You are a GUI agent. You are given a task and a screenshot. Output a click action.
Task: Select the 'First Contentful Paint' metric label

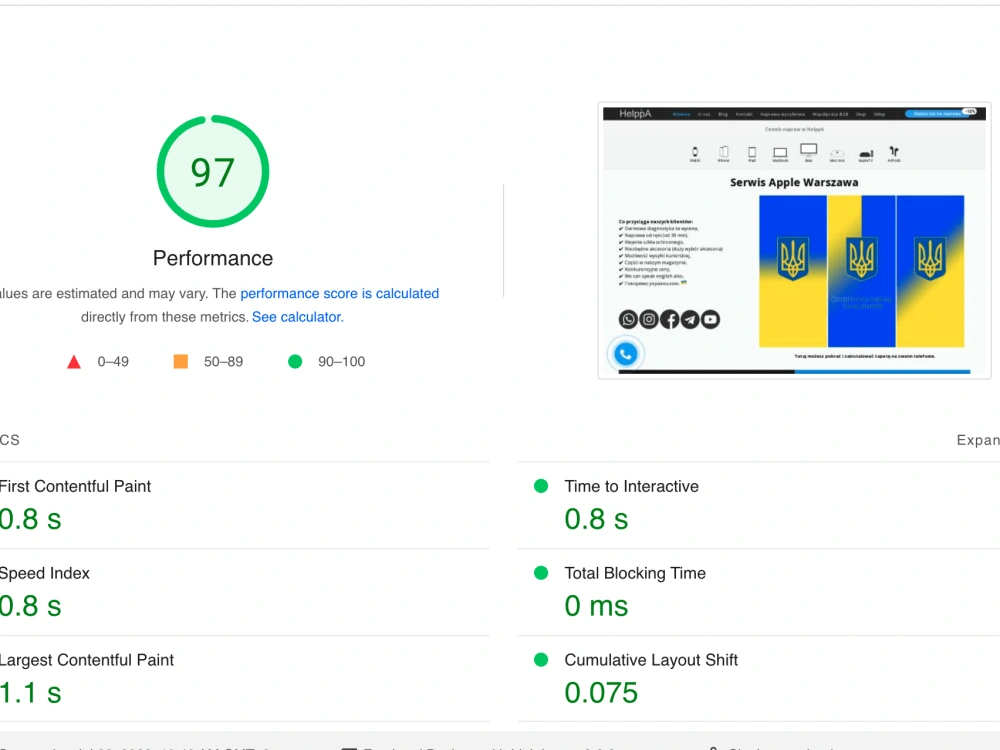pyautogui.click(x=75, y=487)
